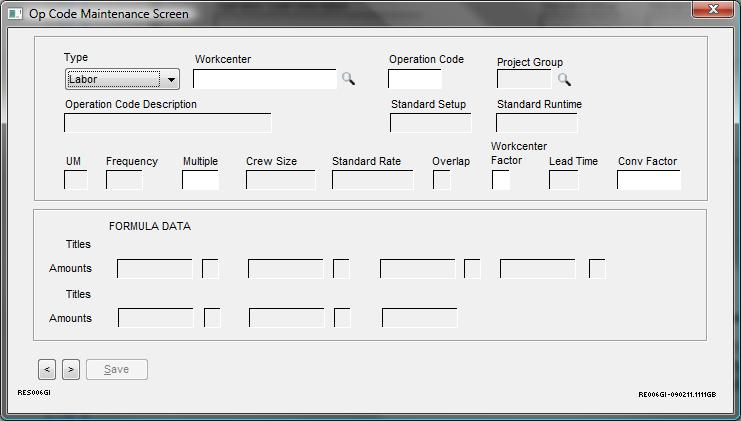Screen dimensions: 741x421
Task: Click the Crew Size label
Action: tap(271, 161)
